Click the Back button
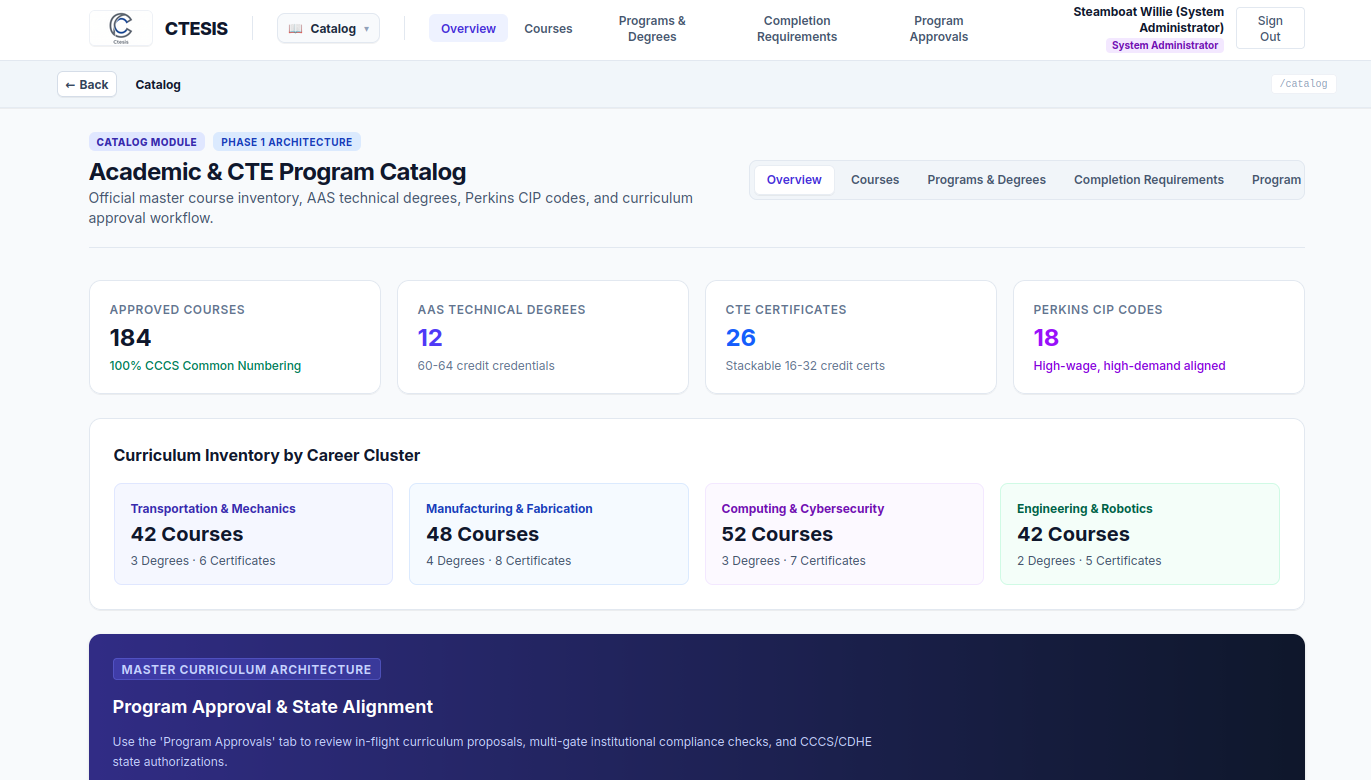This screenshot has height=780, width=1371. [x=87, y=84]
